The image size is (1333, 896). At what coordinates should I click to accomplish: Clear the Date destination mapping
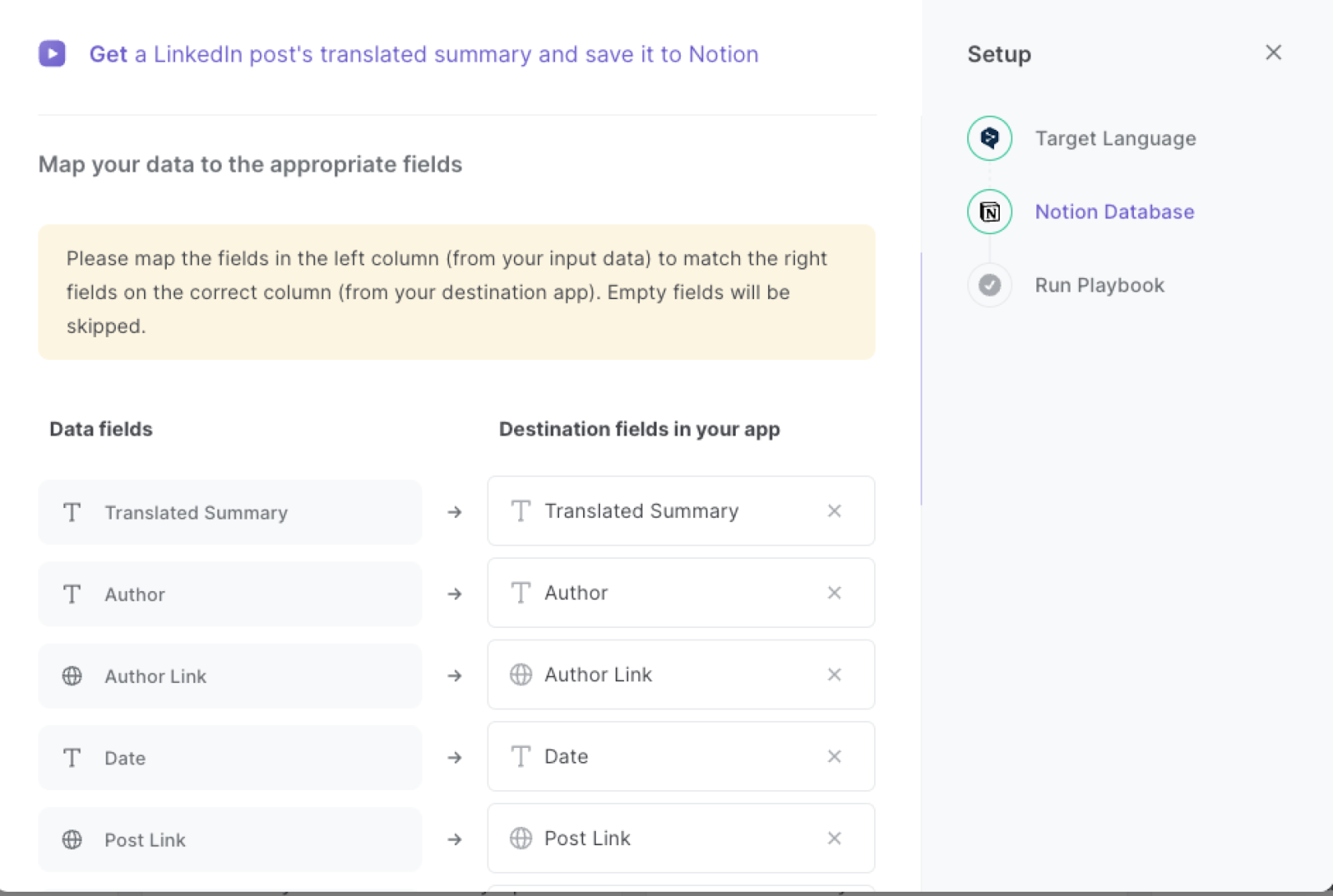click(x=834, y=756)
